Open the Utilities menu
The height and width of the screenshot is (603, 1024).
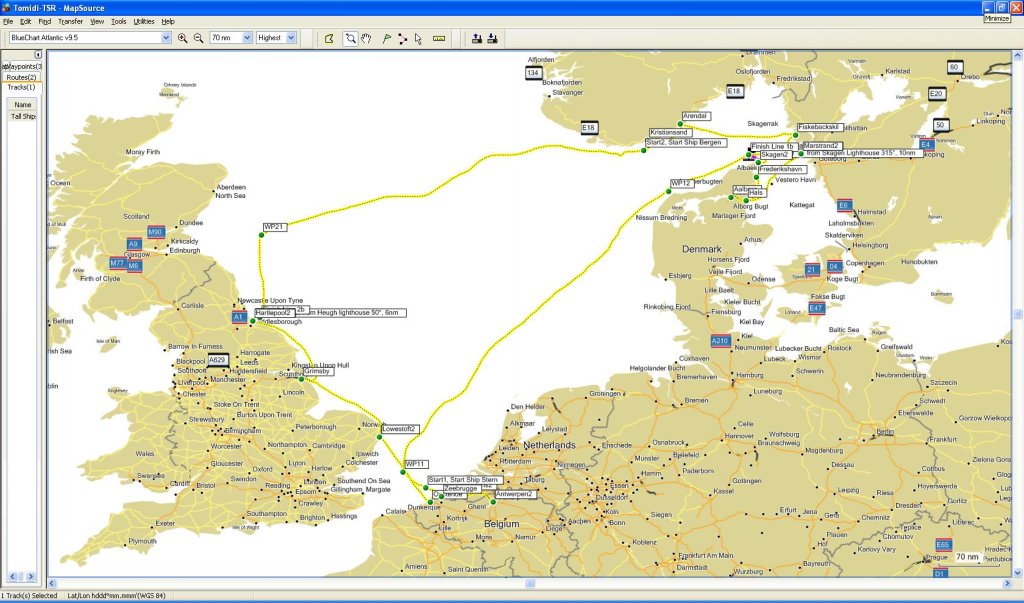(x=144, y=22)
